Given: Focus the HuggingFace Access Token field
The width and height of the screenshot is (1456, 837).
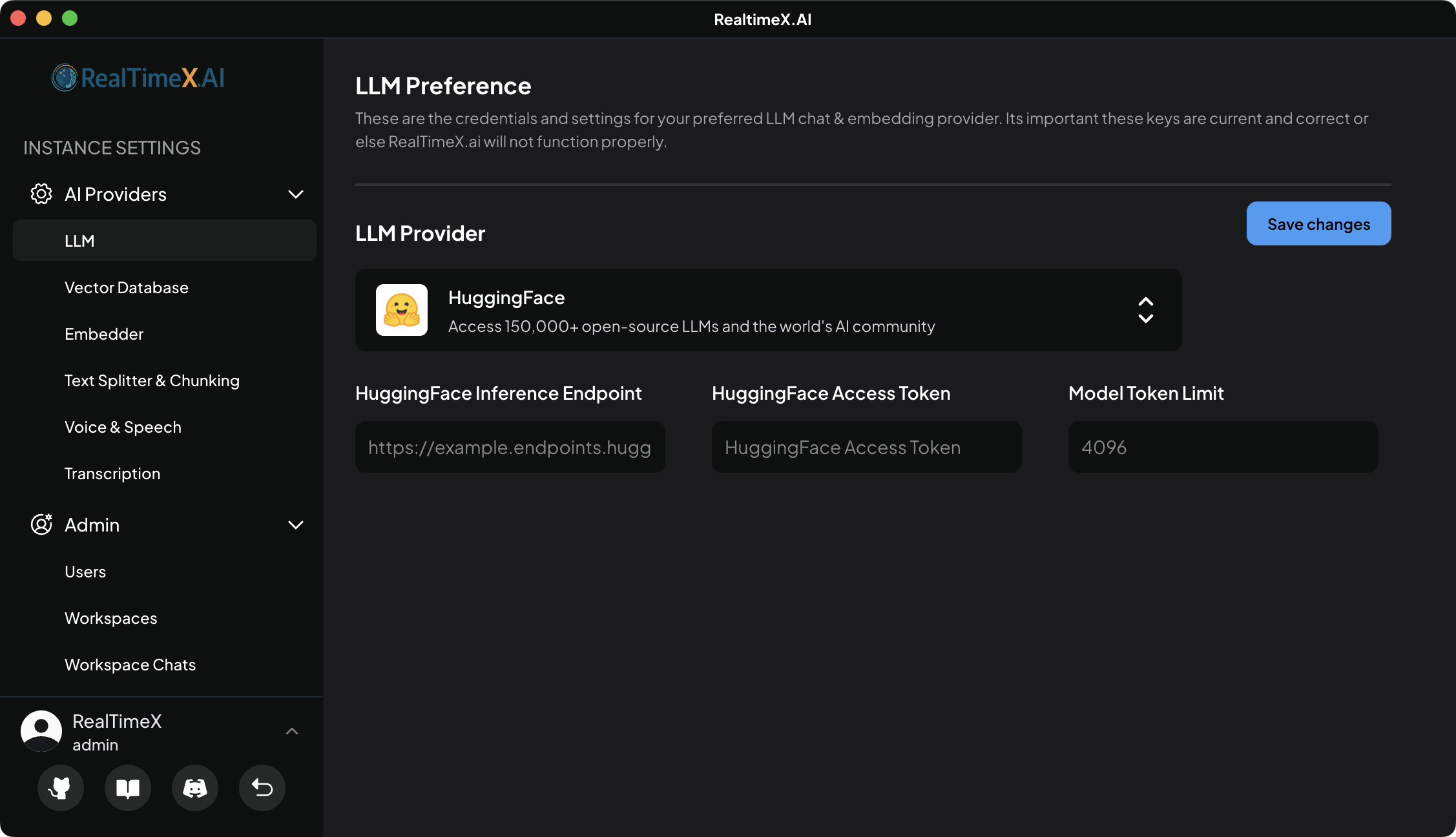Looking at the screenshot, I should click(866, 447).
